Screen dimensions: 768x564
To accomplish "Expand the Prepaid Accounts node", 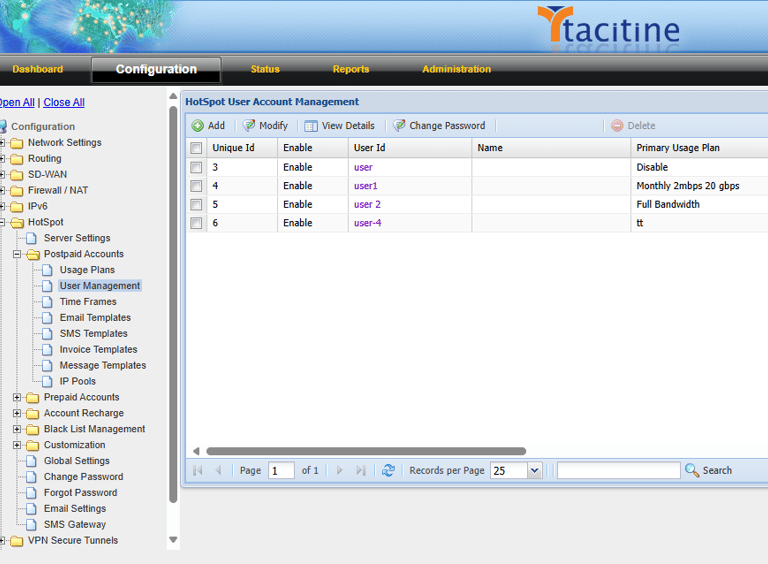I will click(17, 398).
